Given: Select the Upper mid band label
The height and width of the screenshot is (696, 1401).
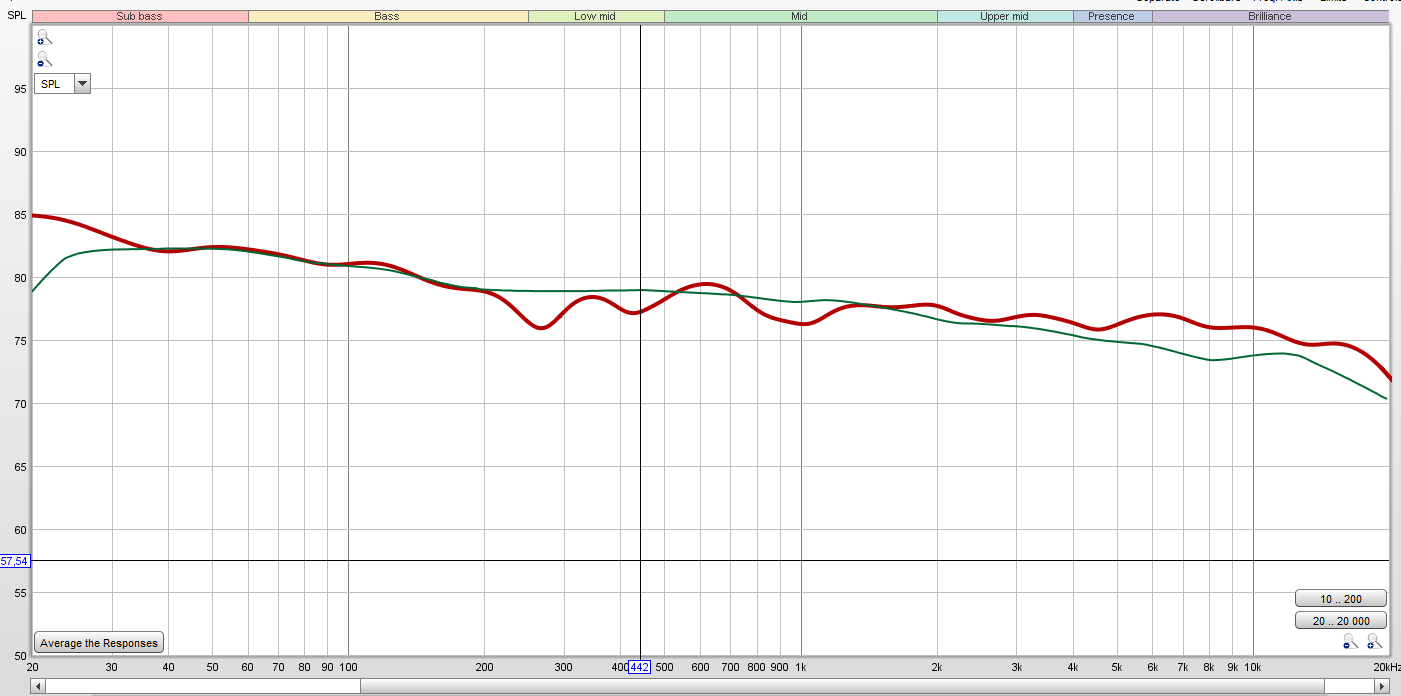Looking at the screenshot, I should 1005,17.
